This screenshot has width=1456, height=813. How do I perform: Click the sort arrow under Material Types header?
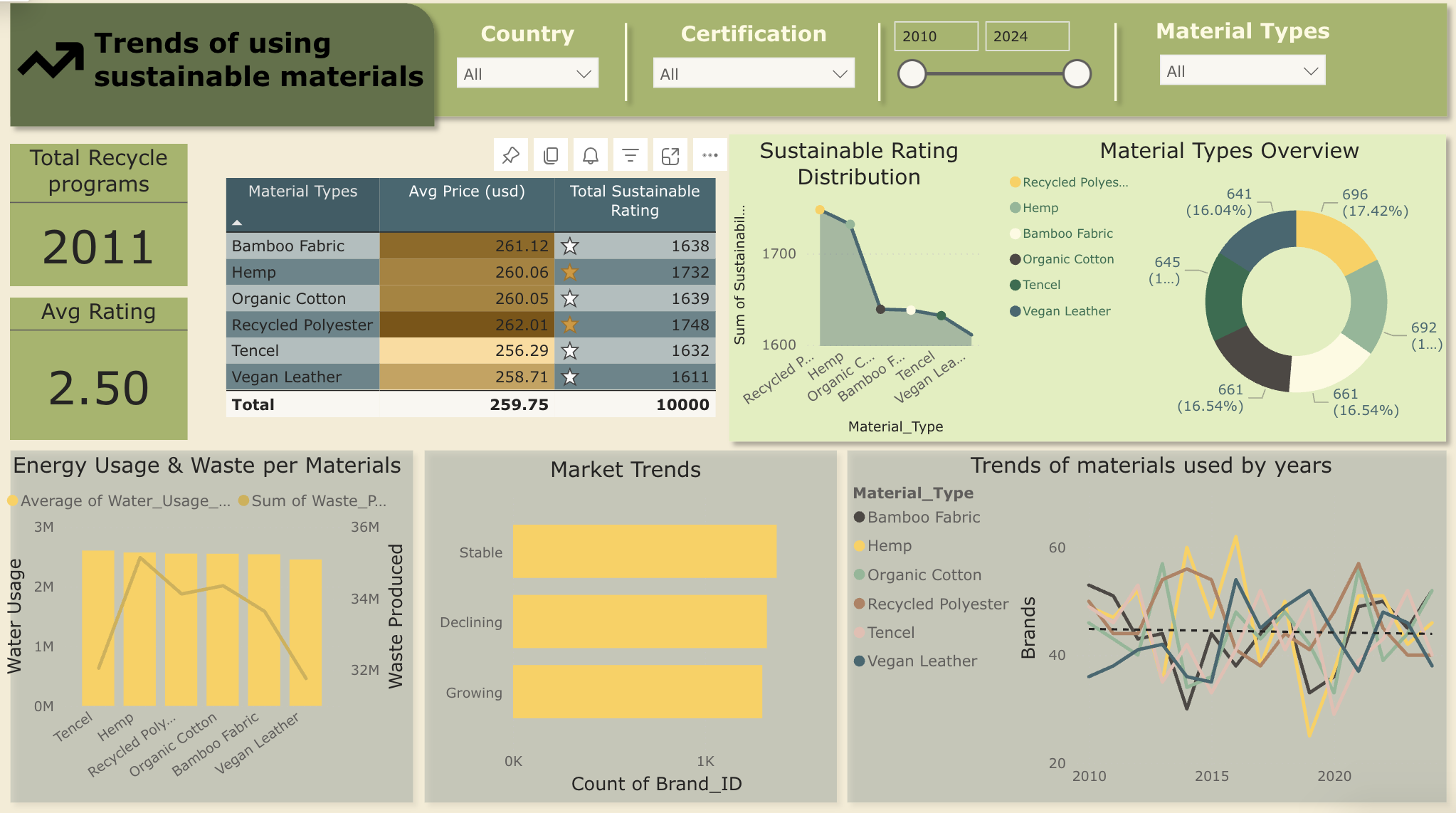point(237,223)
